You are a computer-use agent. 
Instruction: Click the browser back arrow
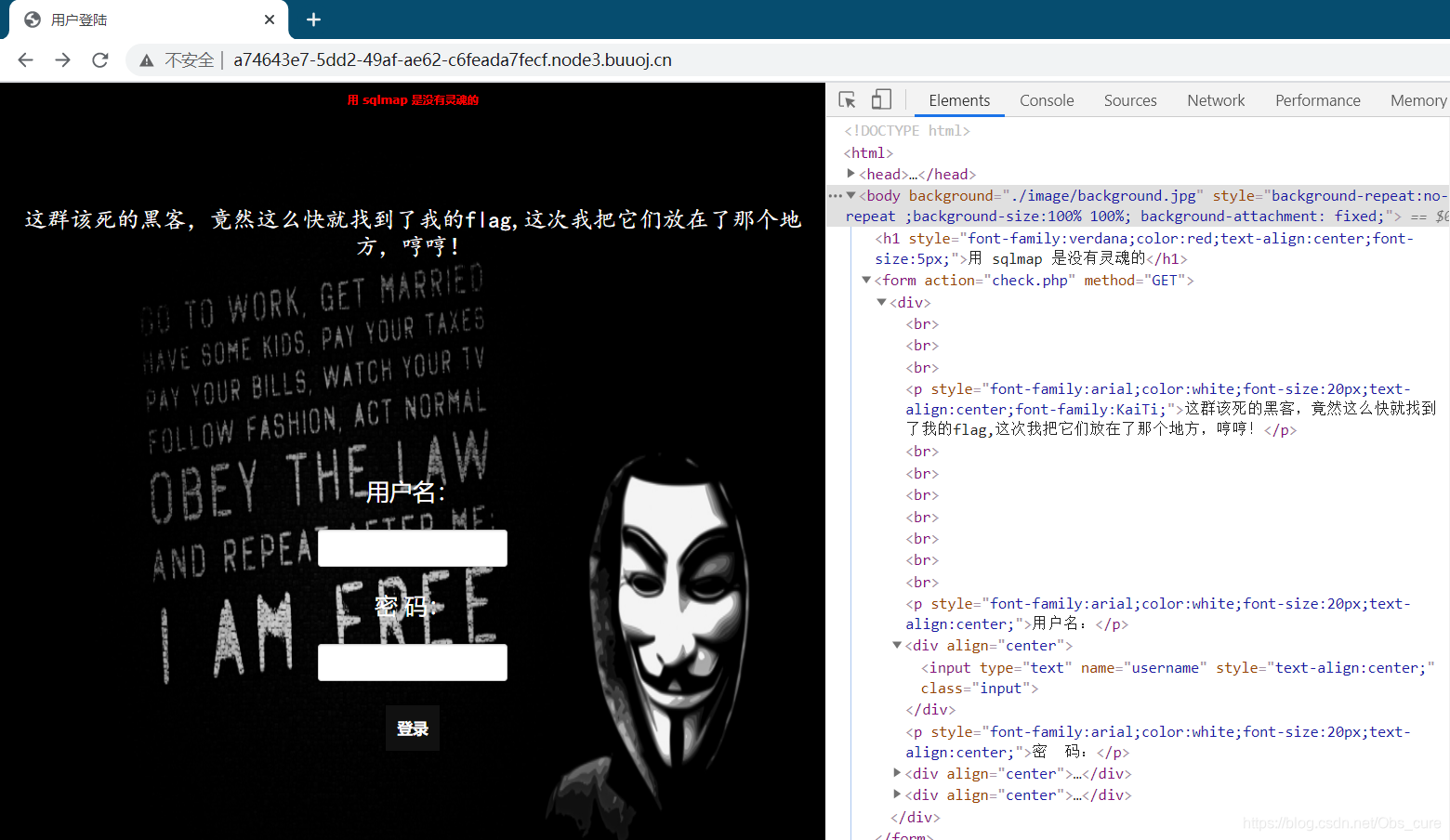[25, 60]
